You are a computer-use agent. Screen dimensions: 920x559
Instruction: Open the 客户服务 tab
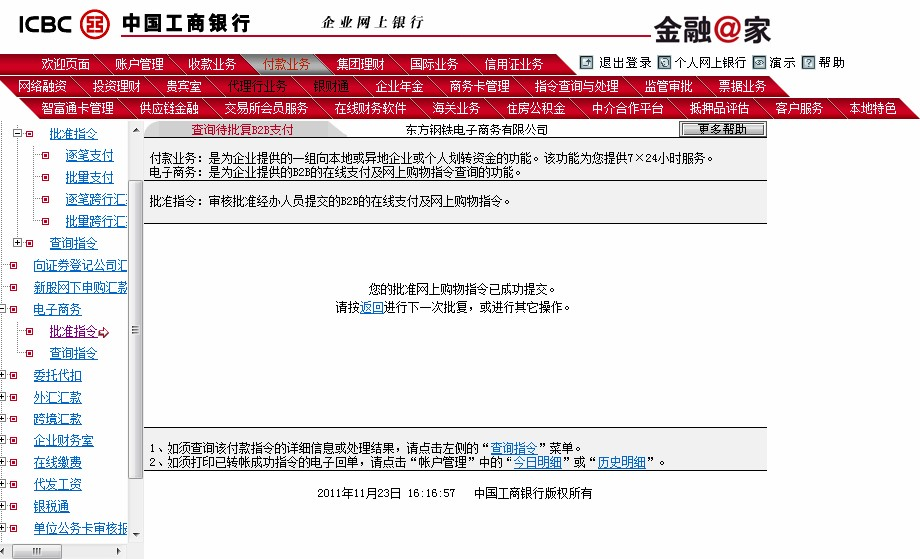pos(799,108)
